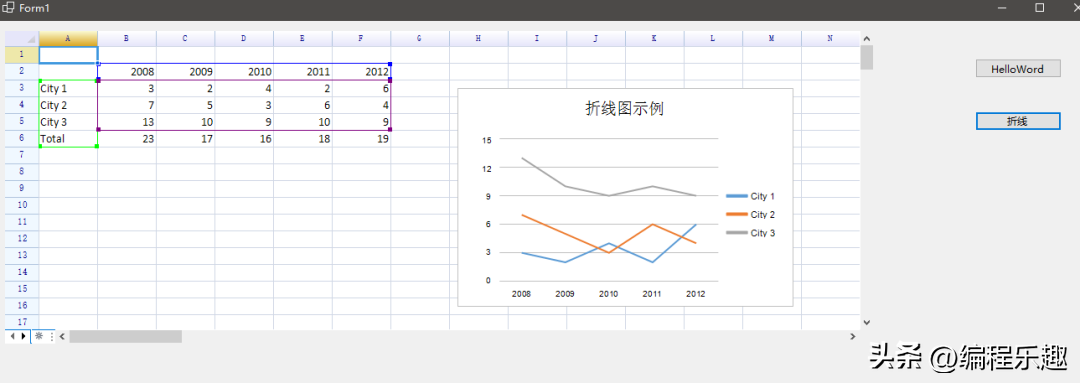Select column B header
Screen dimensions: 1080x383
tap(127, 39)
